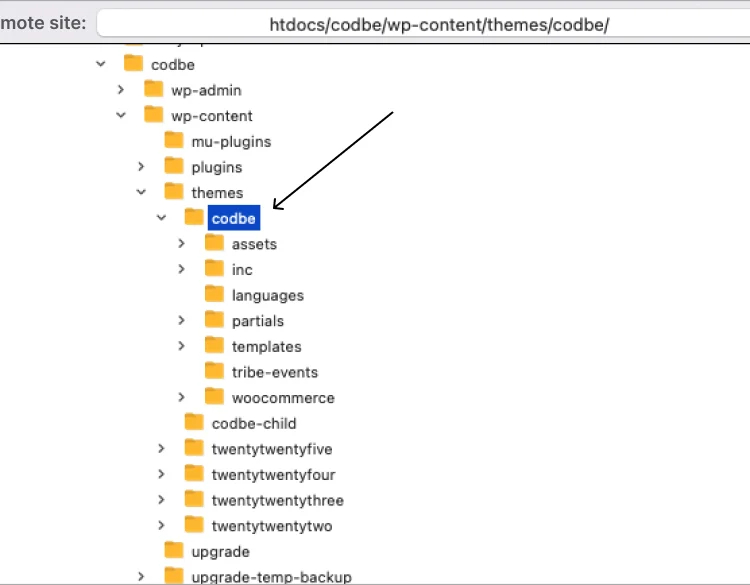Select the wp-admin folder name
Image resolution: width=750 pixels, height=585 pixels.
[206, 90]
